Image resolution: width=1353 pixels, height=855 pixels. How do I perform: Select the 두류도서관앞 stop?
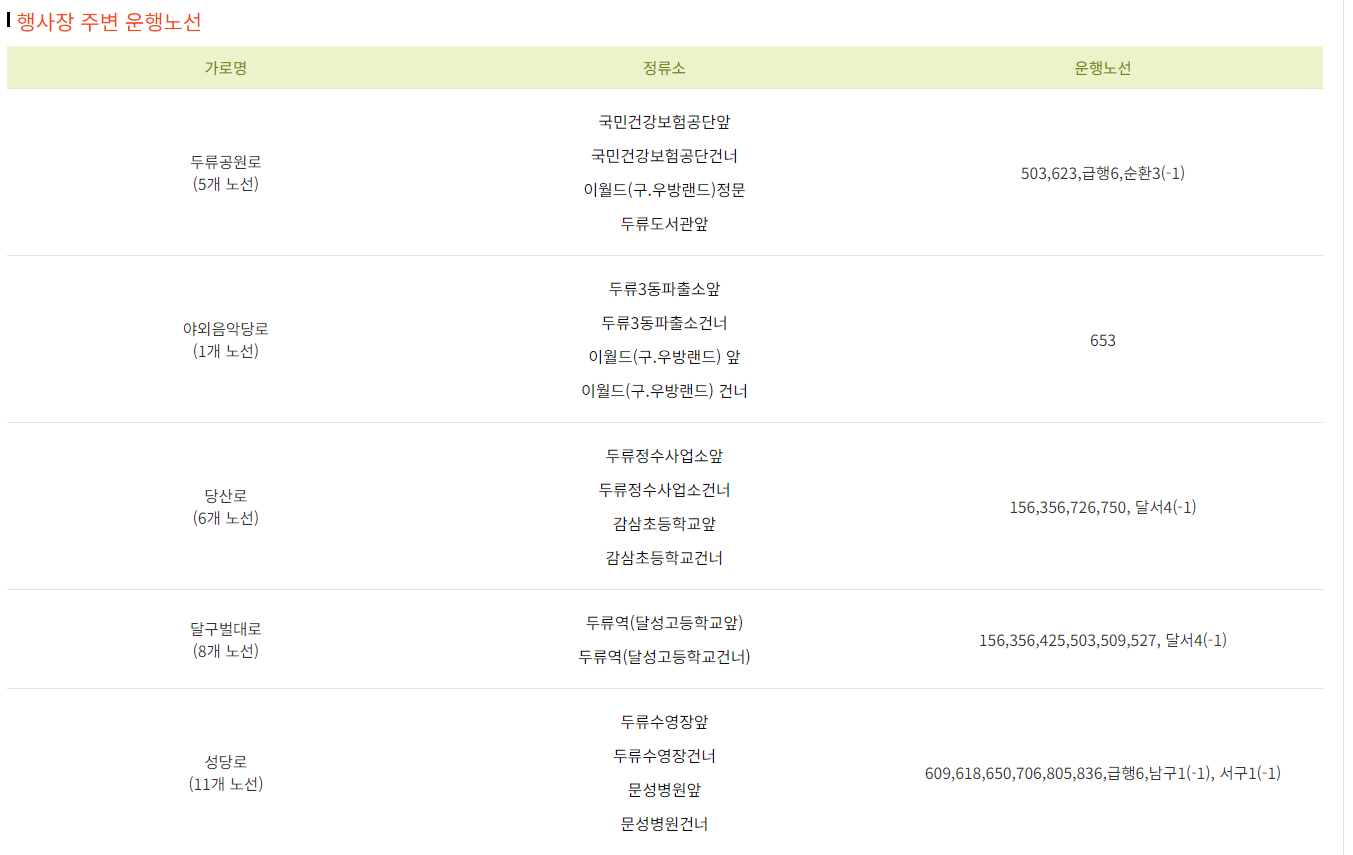point(664,224)
